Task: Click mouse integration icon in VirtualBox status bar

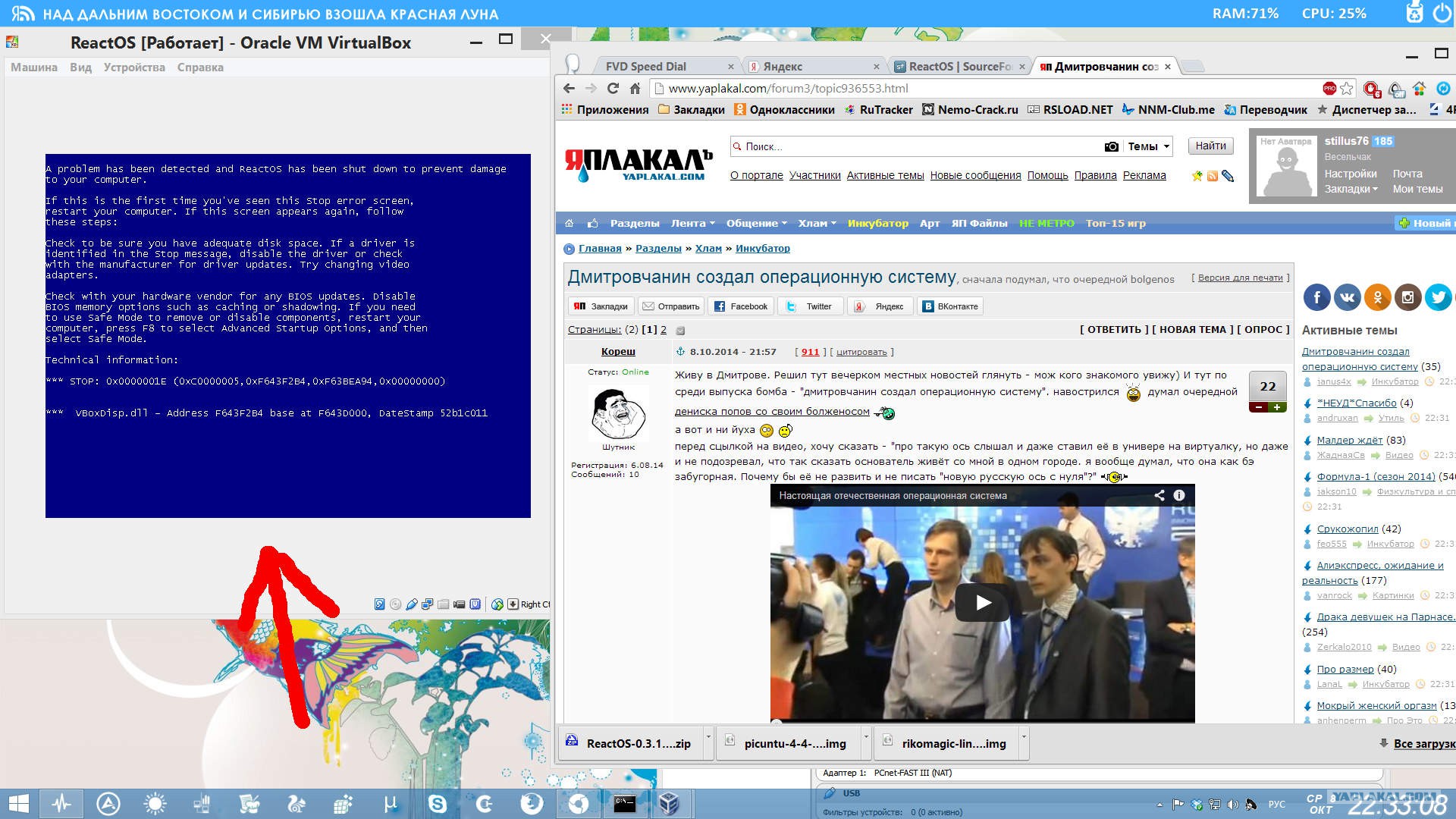Action: pyautogui.click(x=497, y=604)
